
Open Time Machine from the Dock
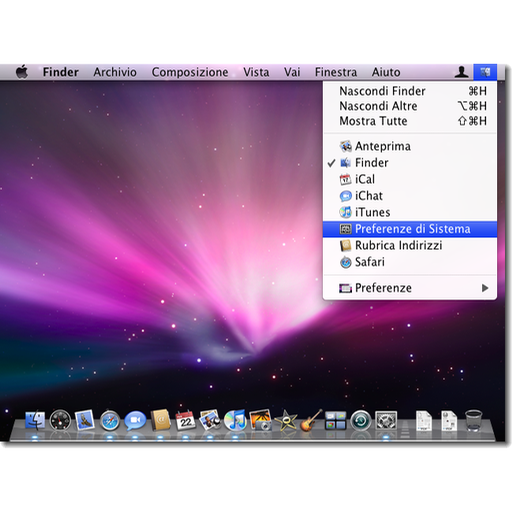click(x=361, y=421)
